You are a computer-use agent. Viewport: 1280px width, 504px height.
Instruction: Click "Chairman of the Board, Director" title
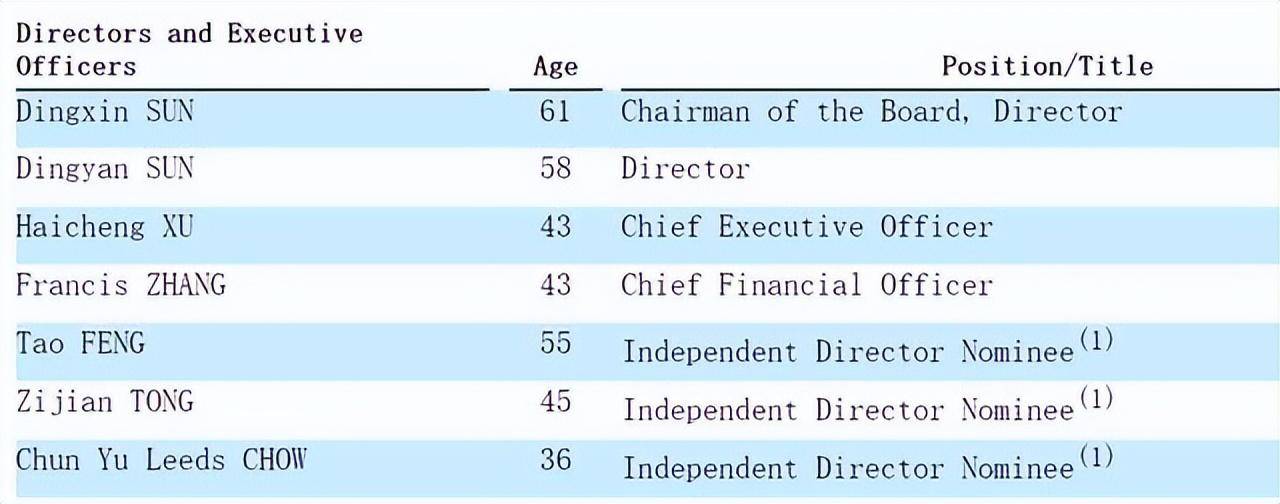click(x=871, y=110)
